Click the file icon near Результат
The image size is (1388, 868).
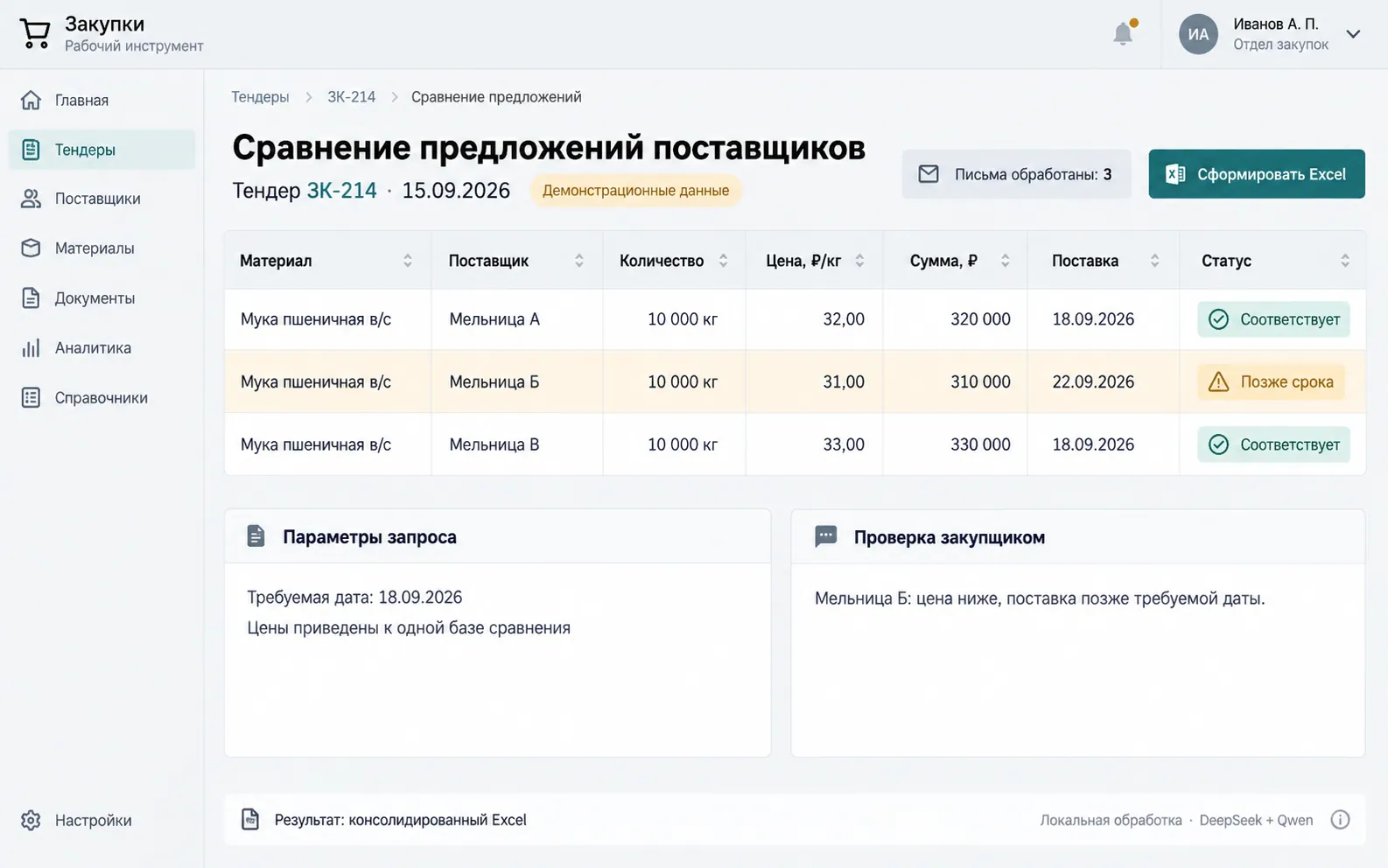click(x=250, y=820)
